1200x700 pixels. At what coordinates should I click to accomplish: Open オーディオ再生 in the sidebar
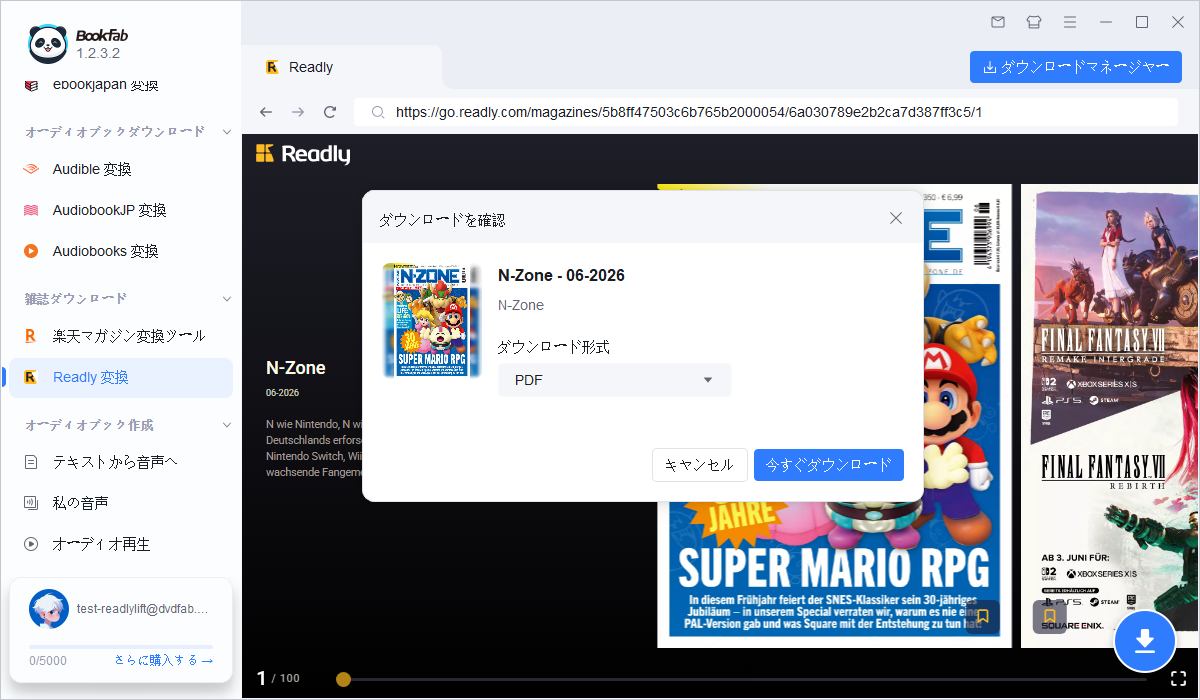pos(121,544)
